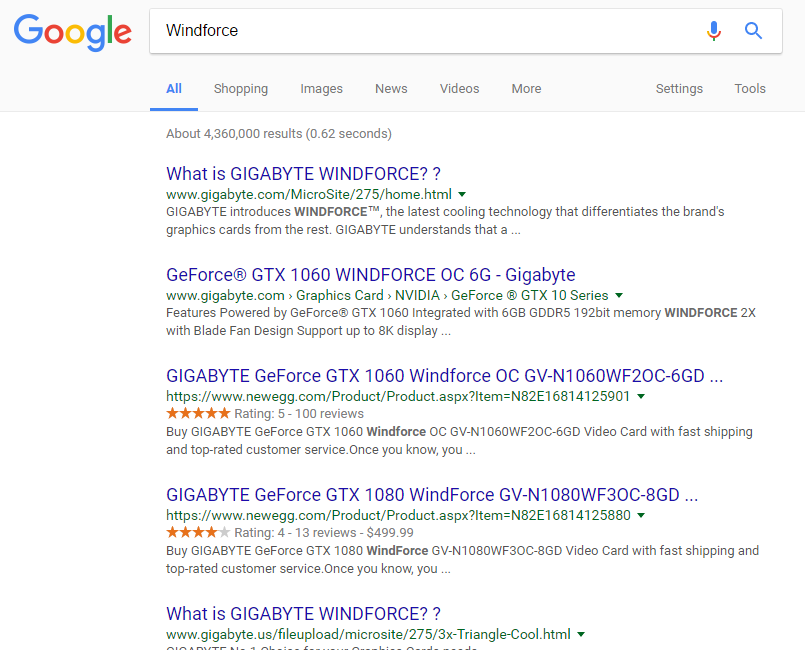The image size is (805, 650).
Task: Click the four-star rating of GTX 1080 result
Action: coord(198,532)
